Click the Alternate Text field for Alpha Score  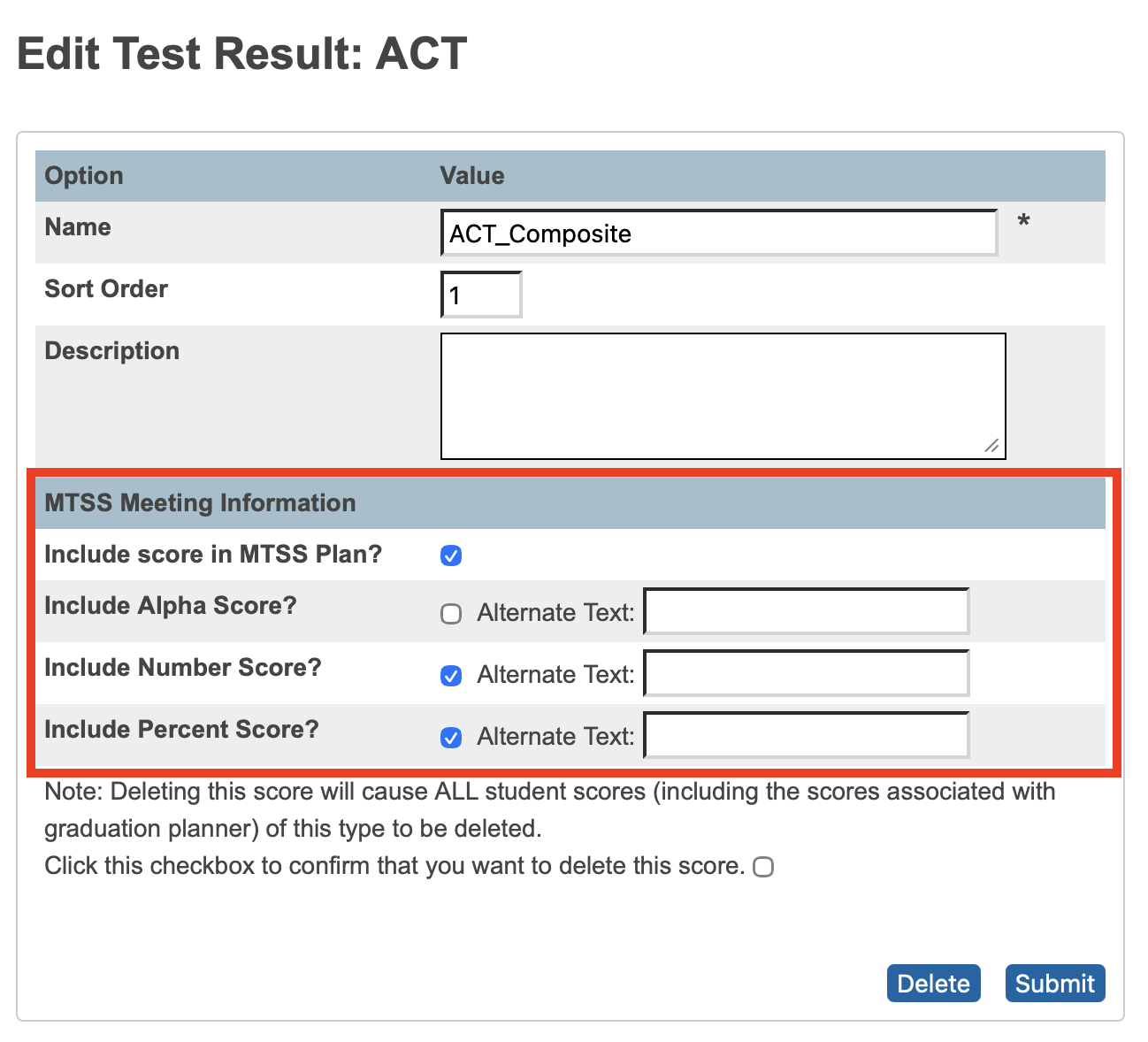(805, 611)
